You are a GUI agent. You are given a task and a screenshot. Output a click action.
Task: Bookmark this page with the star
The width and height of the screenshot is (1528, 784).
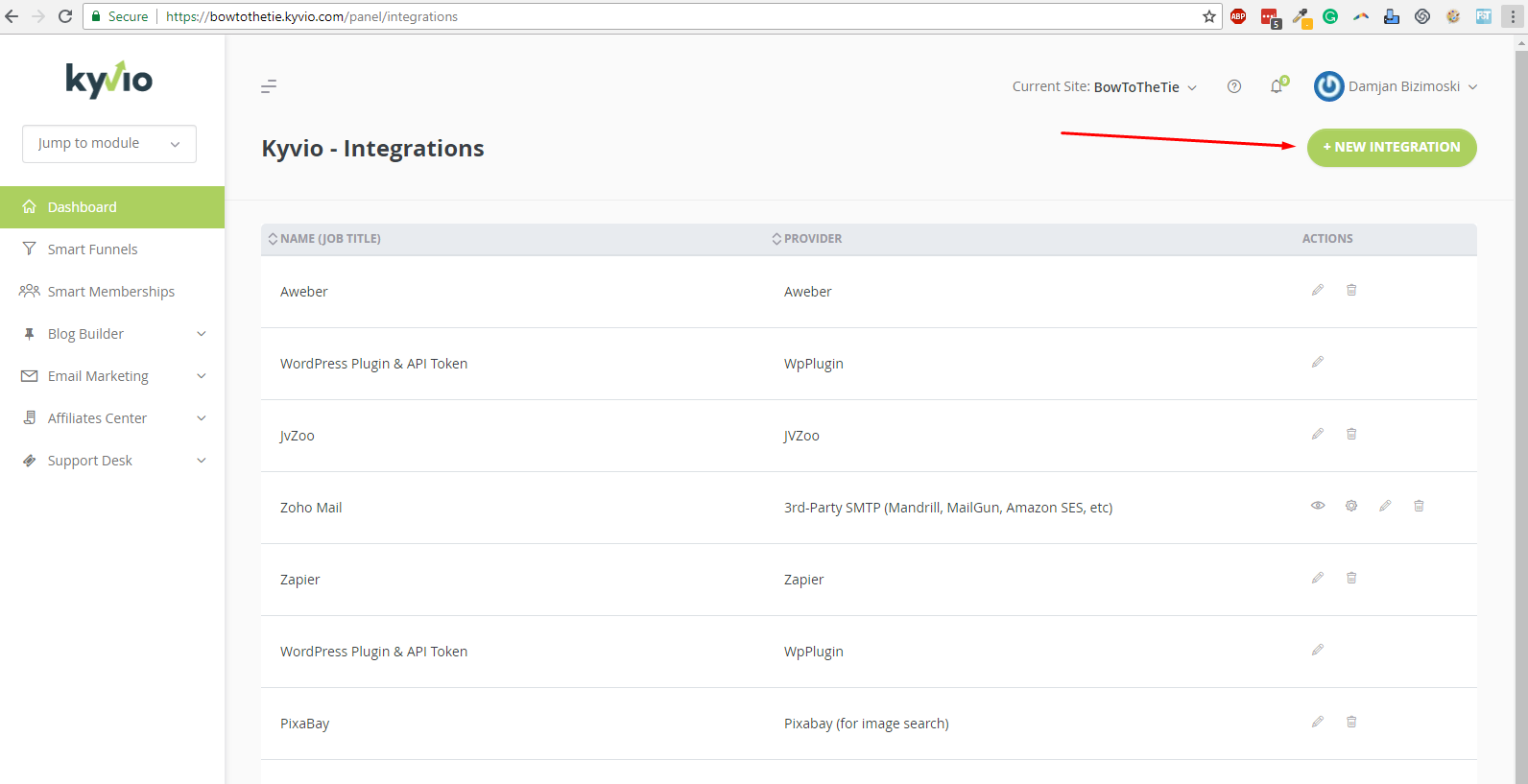tap(1209, 16)
